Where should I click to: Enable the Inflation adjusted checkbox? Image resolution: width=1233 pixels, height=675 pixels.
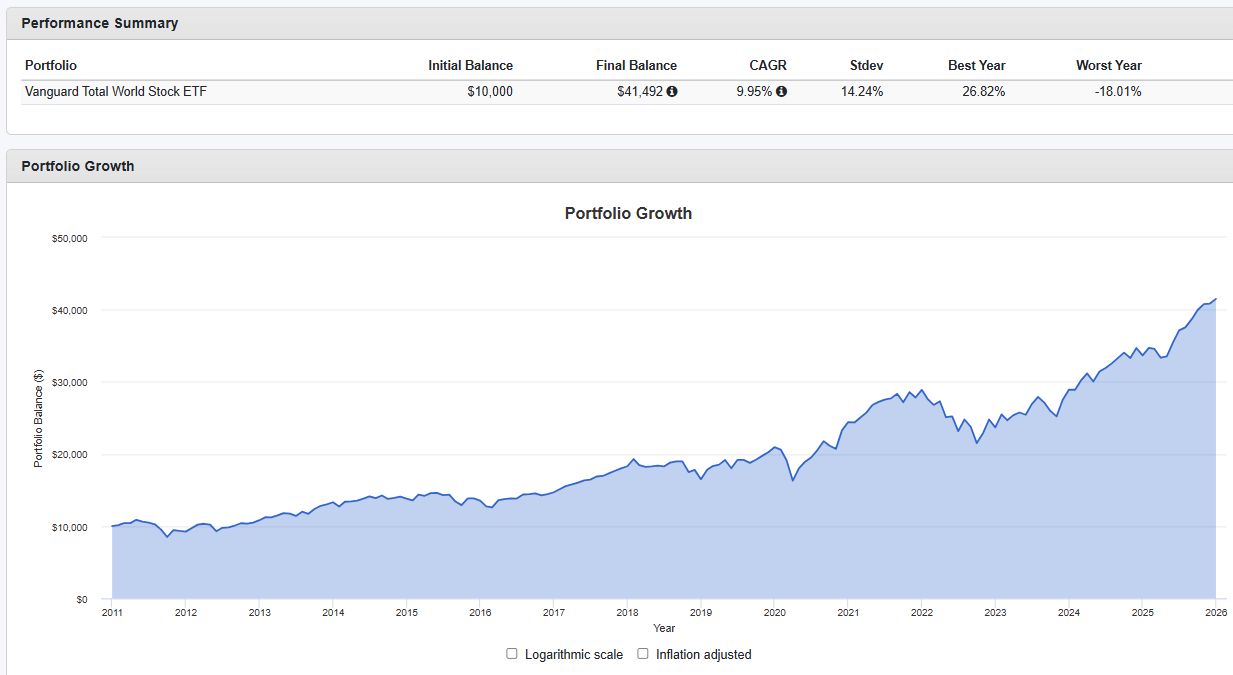coord(643,654)
